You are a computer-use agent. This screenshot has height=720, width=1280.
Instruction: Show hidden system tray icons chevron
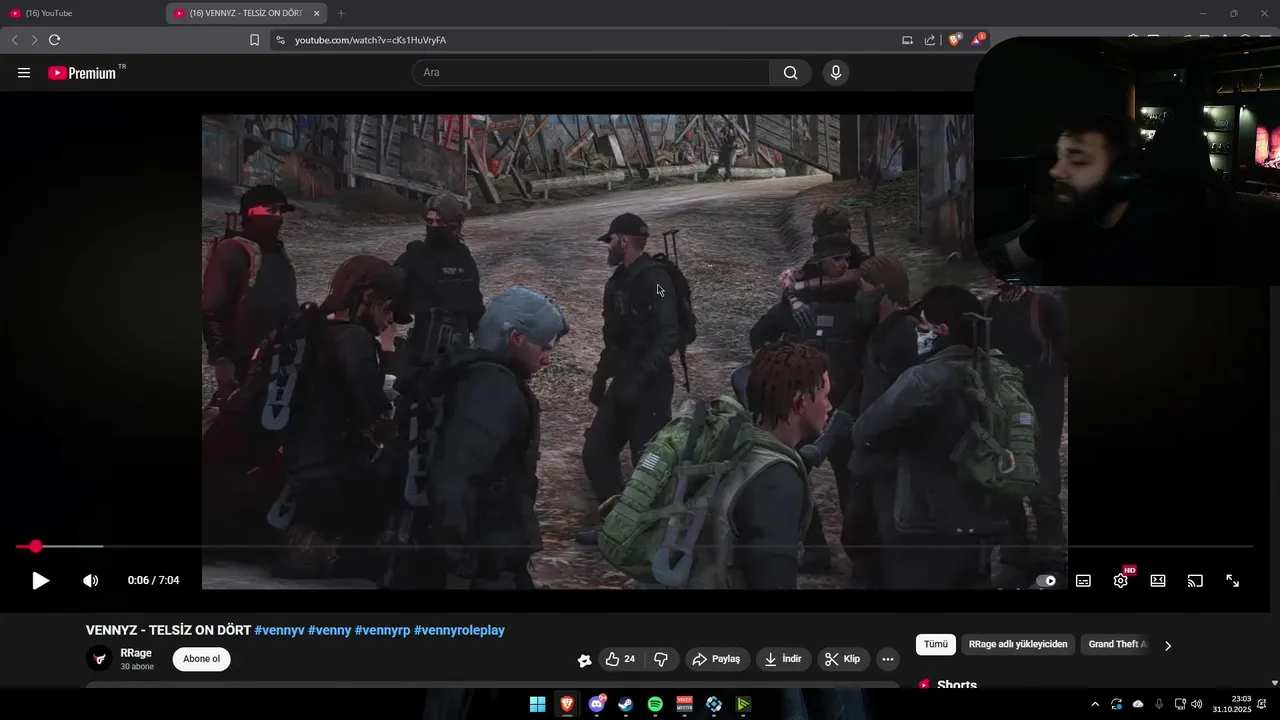1095,704
